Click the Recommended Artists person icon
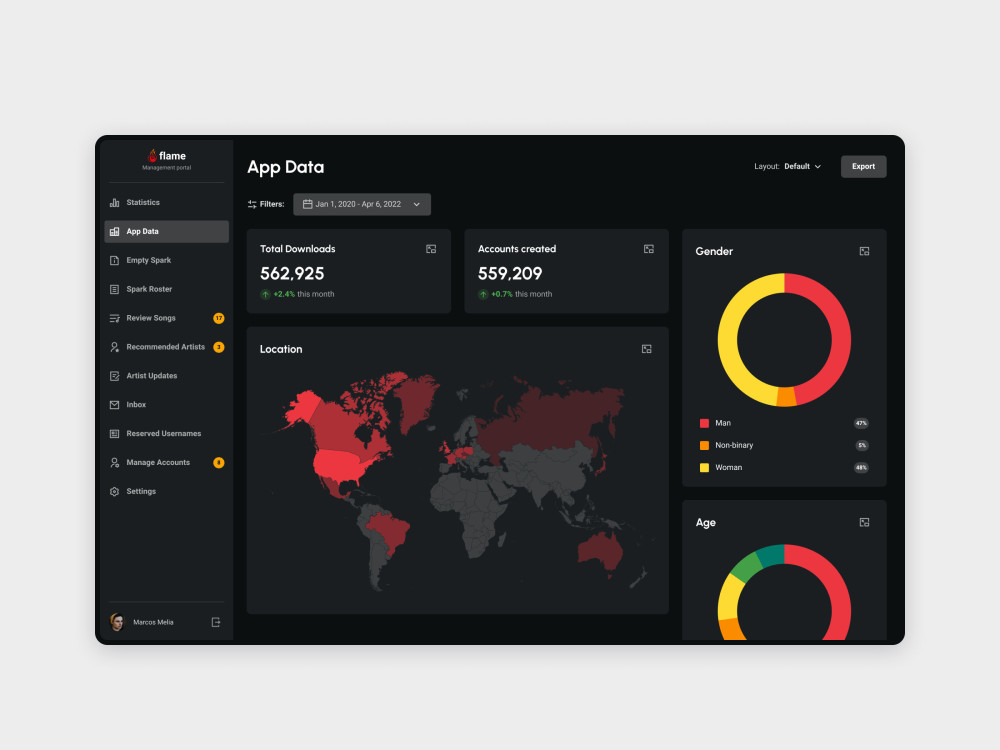The height and width of the screenshot is (750, 1000). pos(114,347)
